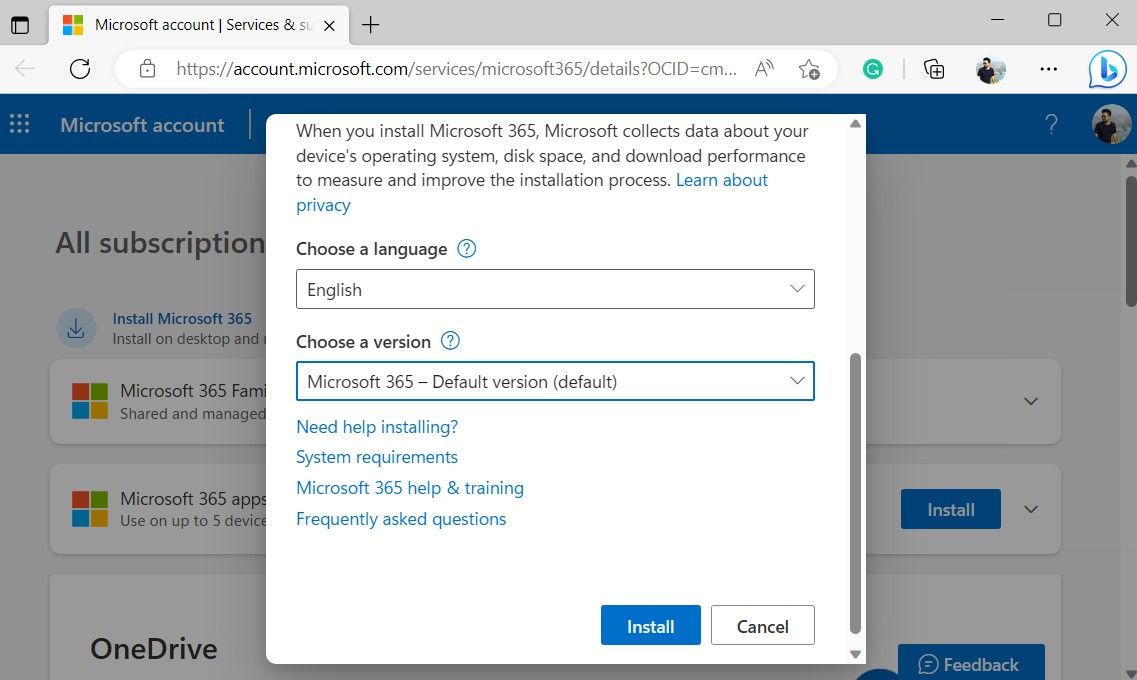This screenshot has height=680, width=1137.
Task: Add page to favorites star icon
Action: coord(809,69)
